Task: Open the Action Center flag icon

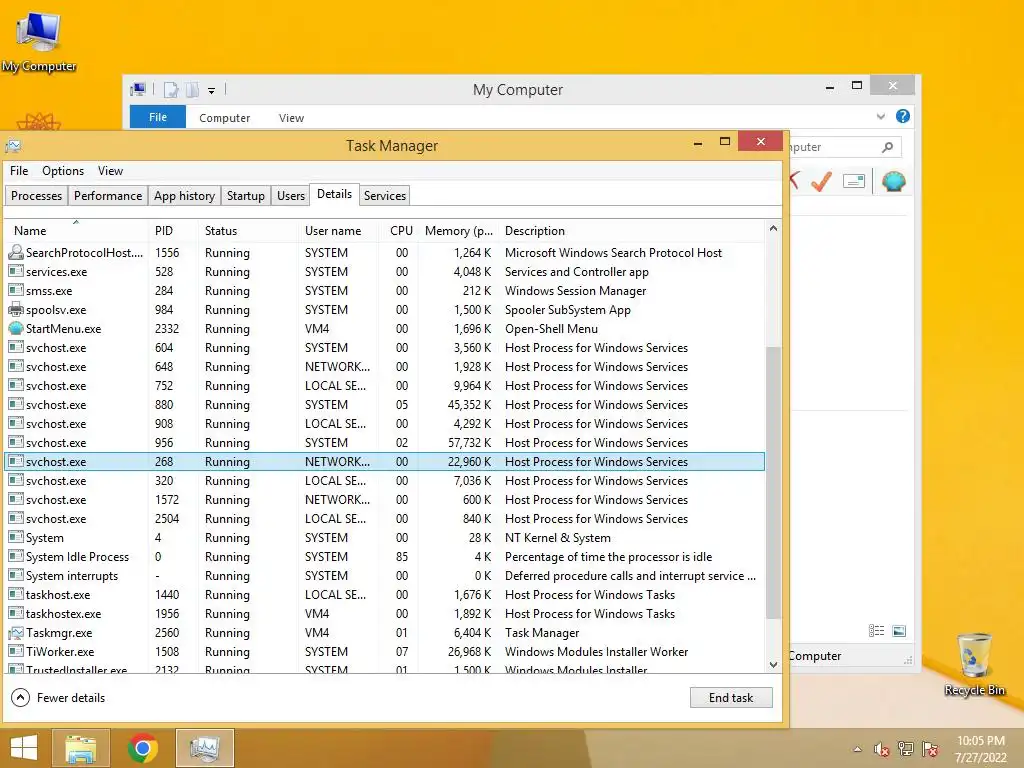Action: [x=930, y=749]
